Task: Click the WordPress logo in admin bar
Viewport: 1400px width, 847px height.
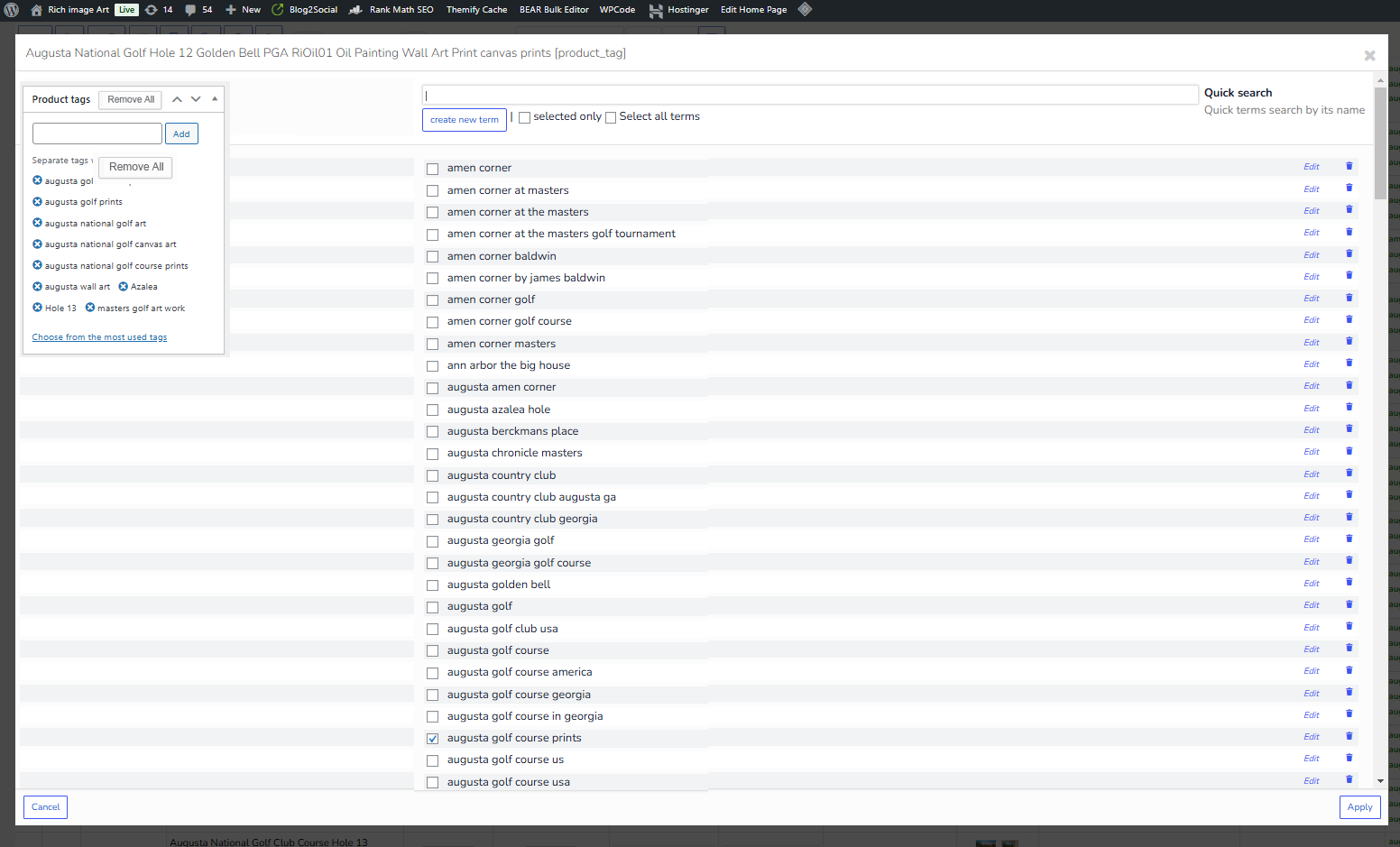Action: (x=12, y=10)
